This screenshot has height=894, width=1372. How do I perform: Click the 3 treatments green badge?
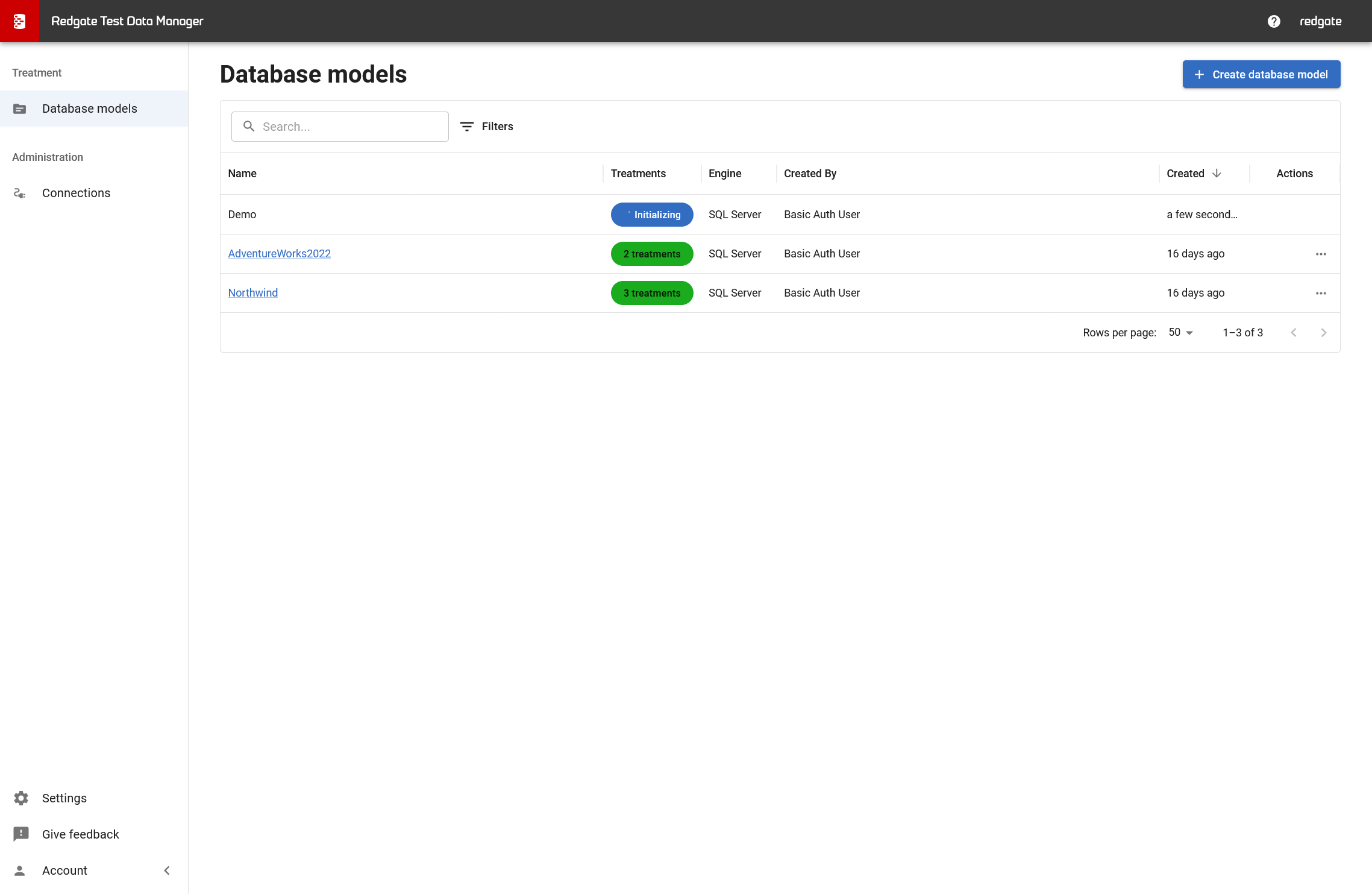pyautogui.click(x=652, y=294)
